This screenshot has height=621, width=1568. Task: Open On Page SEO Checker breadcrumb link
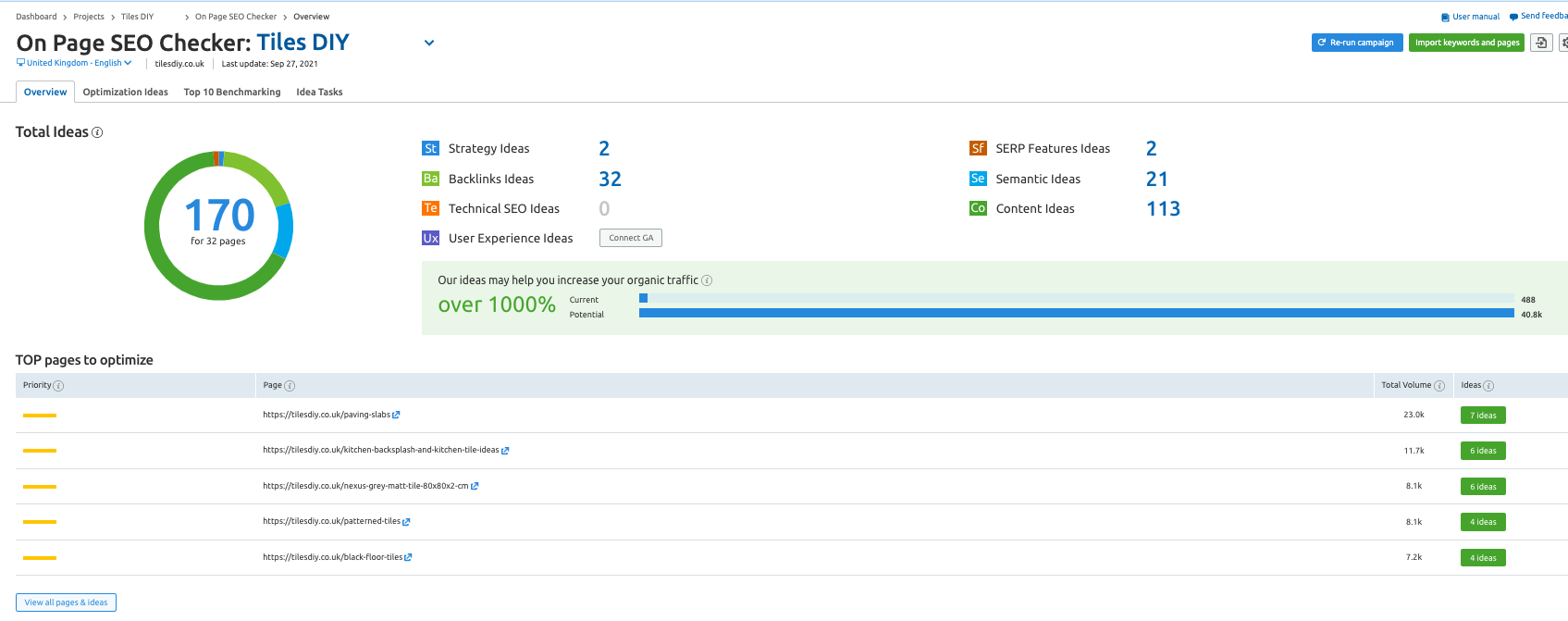(236, 17)
